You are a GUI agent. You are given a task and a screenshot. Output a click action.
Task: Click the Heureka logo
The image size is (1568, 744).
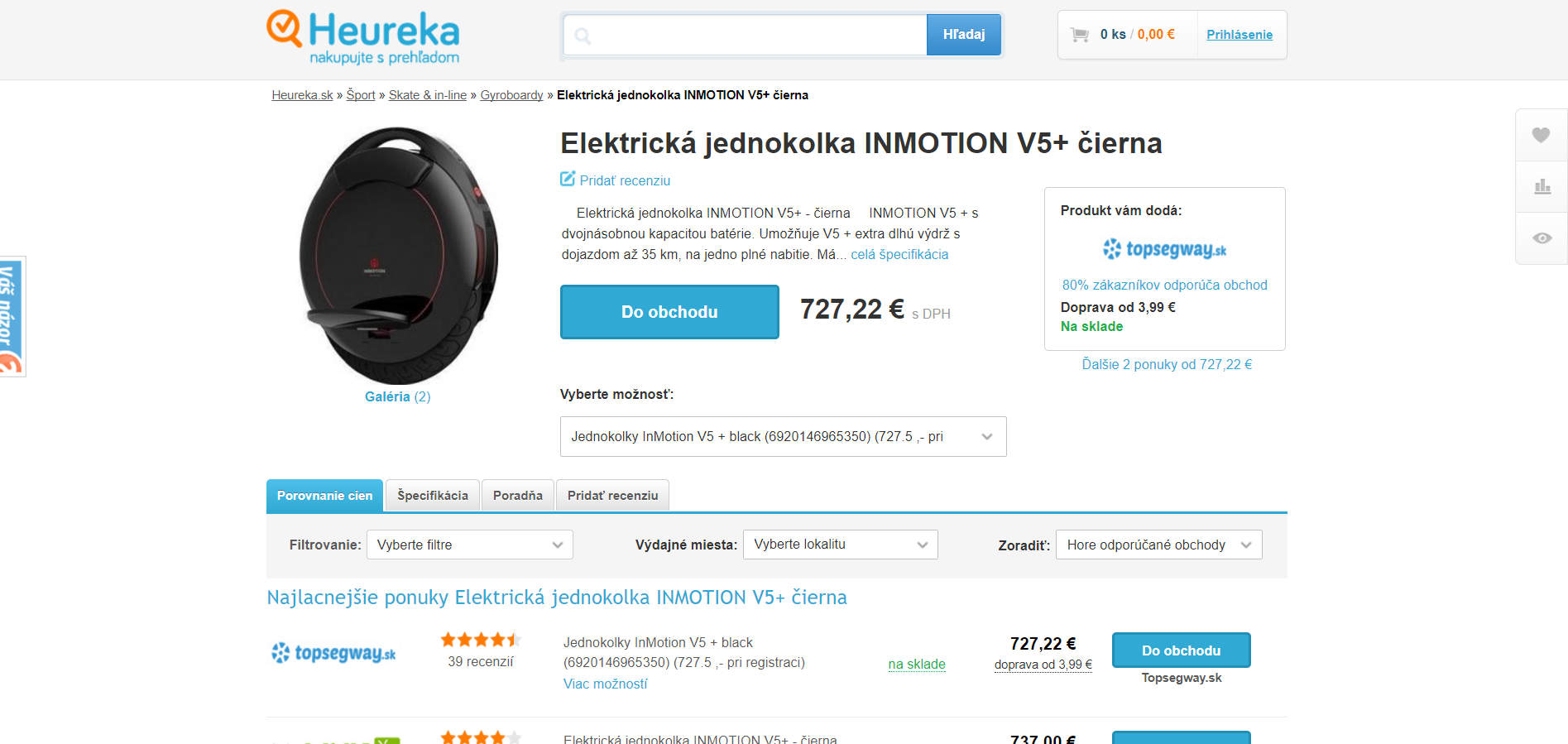[362, 37]
